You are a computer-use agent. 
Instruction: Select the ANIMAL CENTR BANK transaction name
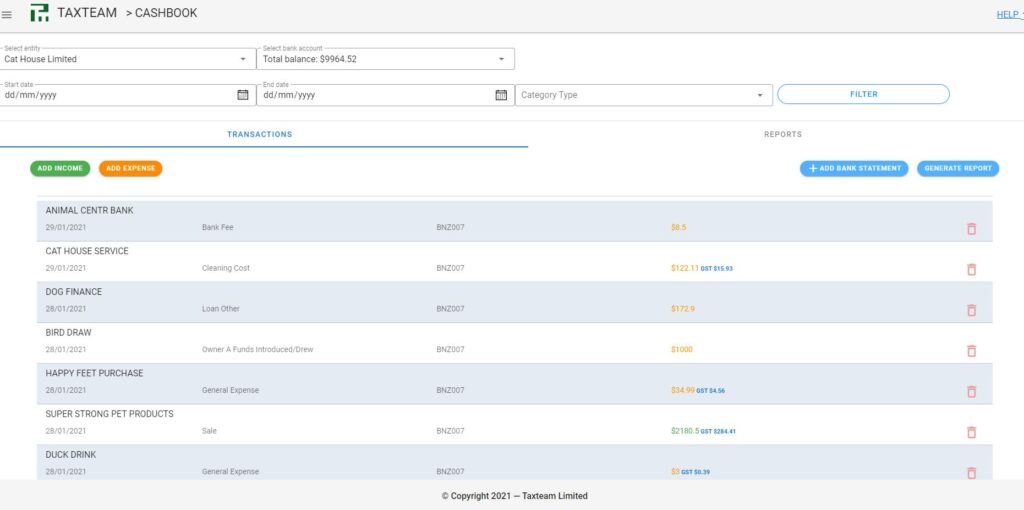tap(89, 210)
